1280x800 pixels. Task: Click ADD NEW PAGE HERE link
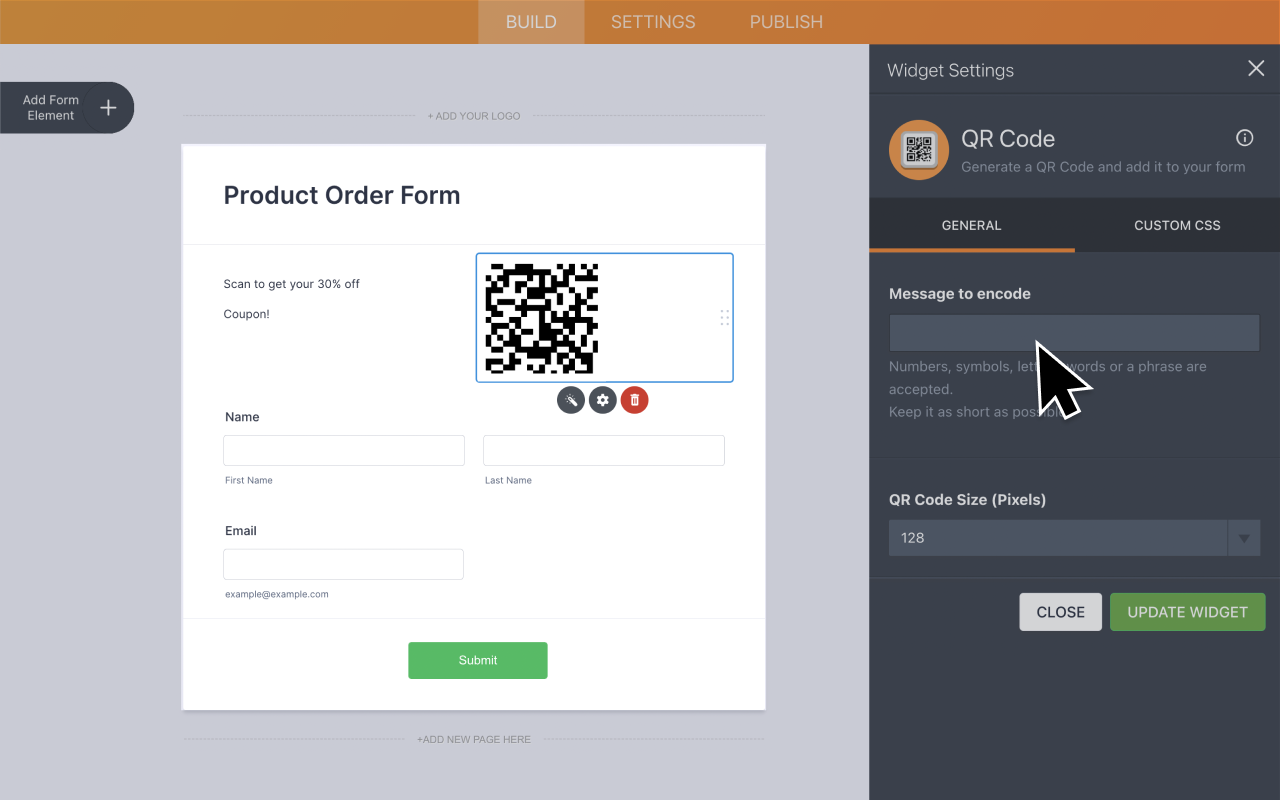[473, 739]
